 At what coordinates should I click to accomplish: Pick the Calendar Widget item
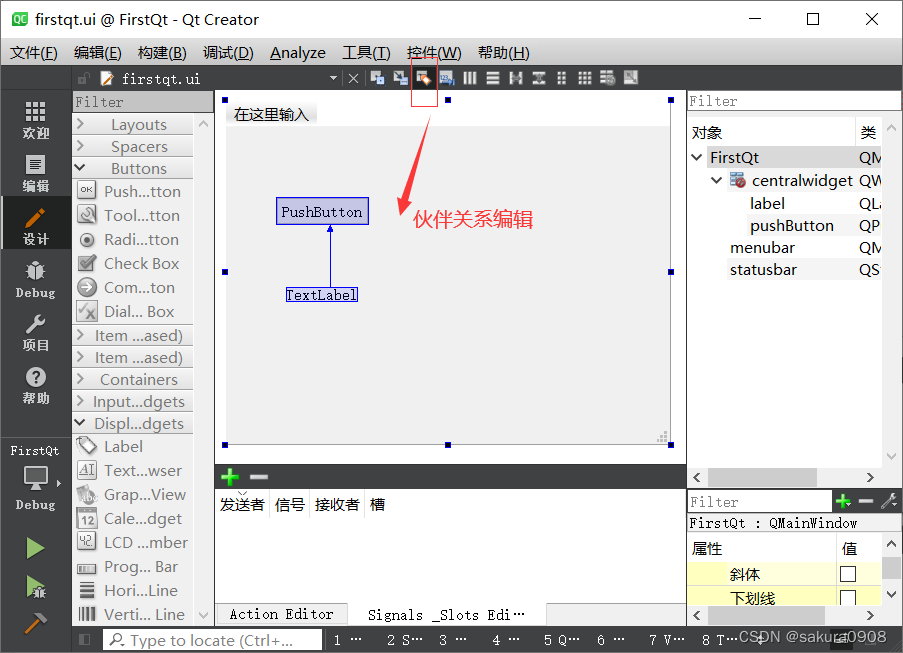click(134, 519)
